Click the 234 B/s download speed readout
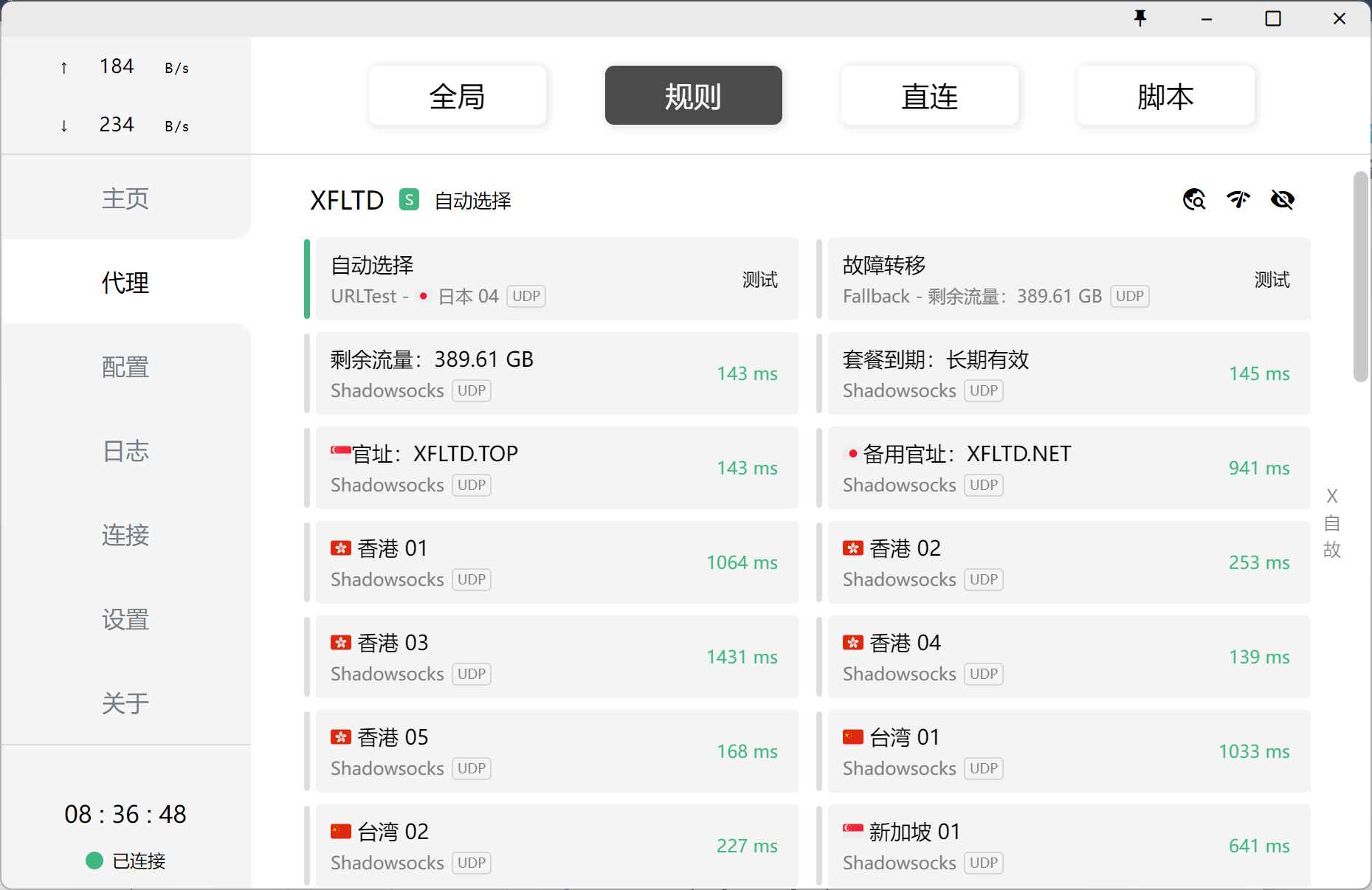 point(125,125)
